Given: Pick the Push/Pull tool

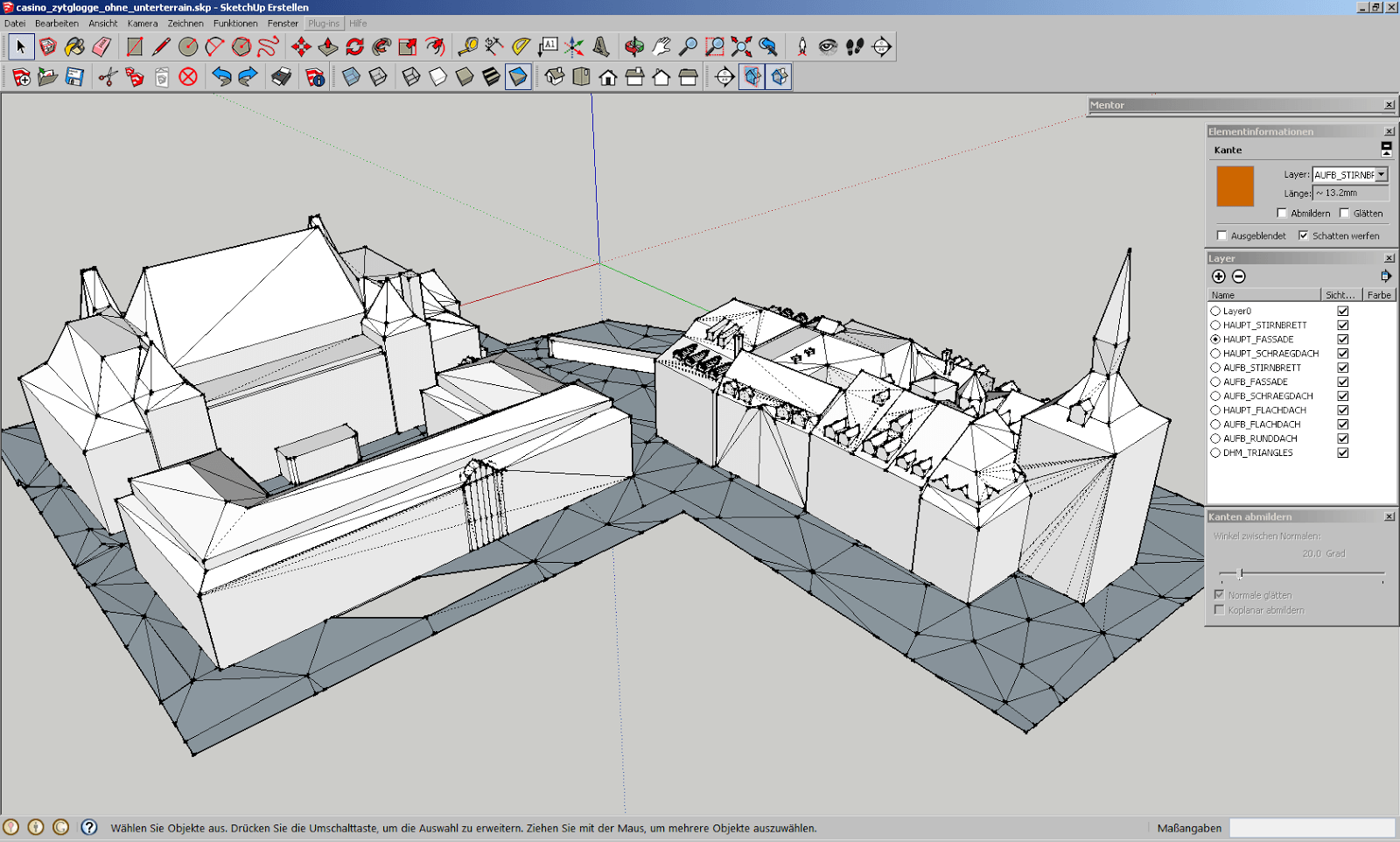Looking at the screenshot, I should (x=328, y=46).
